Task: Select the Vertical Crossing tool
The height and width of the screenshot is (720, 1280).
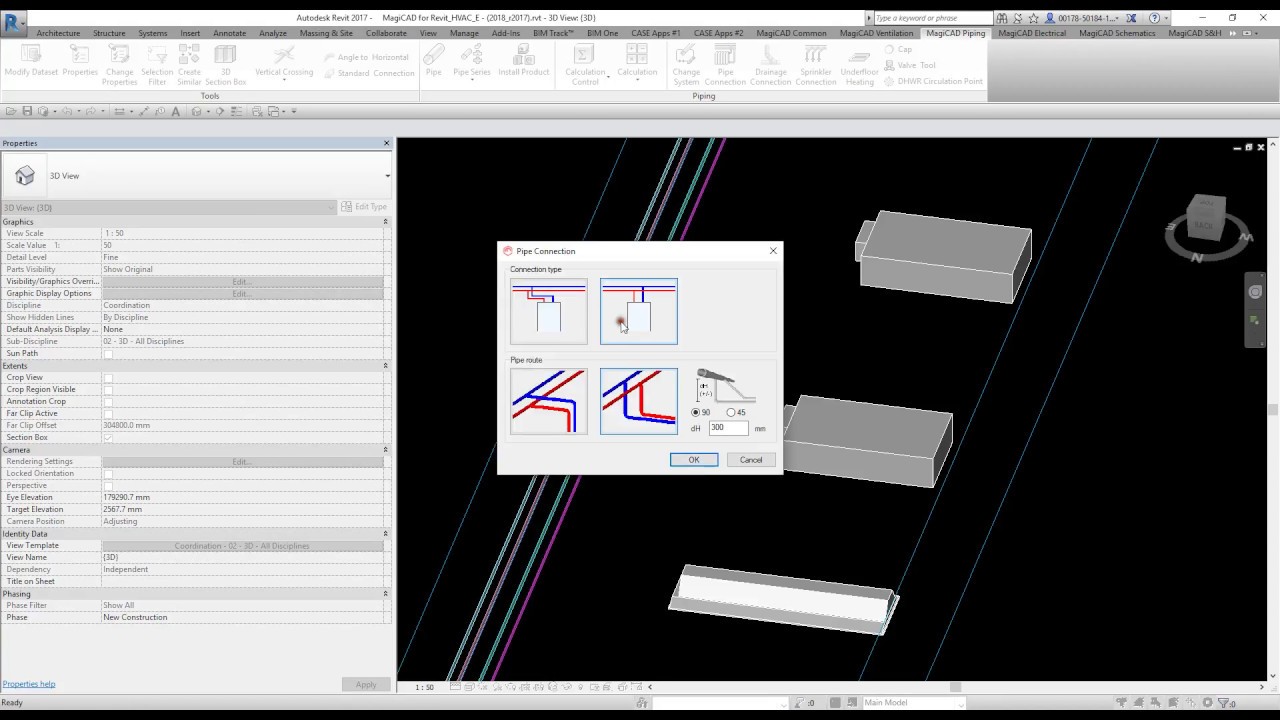Action: click(284, 62)
